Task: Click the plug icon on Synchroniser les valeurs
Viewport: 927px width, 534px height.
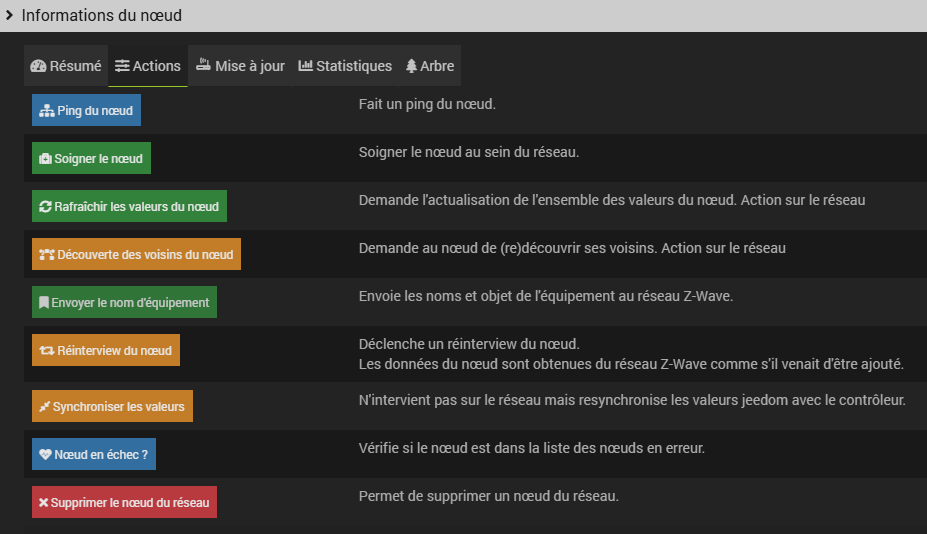Action: [45, 407]
